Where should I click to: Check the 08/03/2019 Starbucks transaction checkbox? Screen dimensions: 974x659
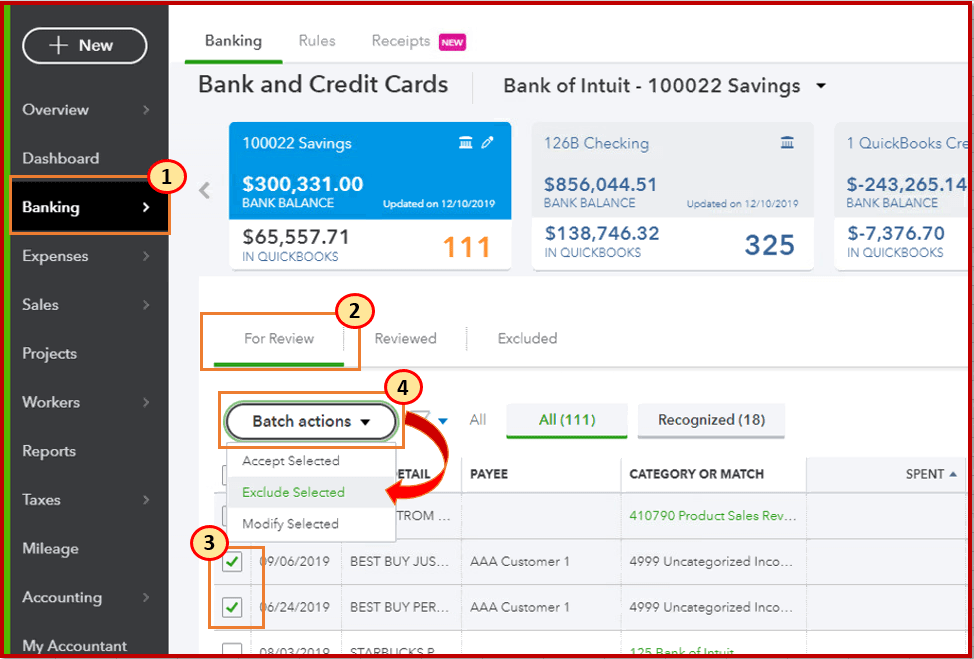pyautogui.click(x=232, y=650)
